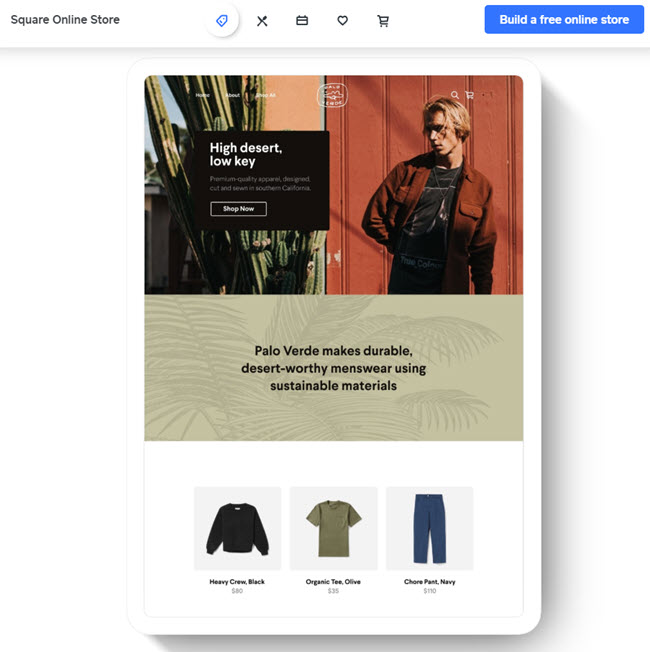The width and height of the screenshot is (650, 652).
Task: Click Shop Now in the hero banner
Action: point(238,209)
